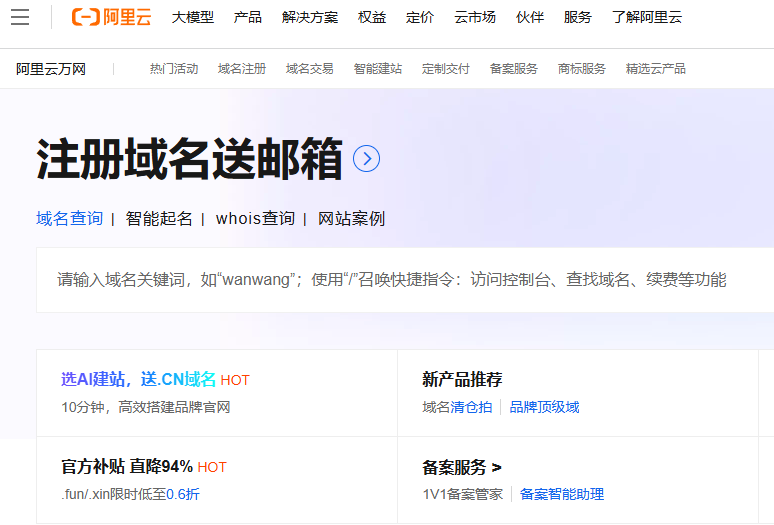Click the 0.6折 discount link

tap(183, 494)
